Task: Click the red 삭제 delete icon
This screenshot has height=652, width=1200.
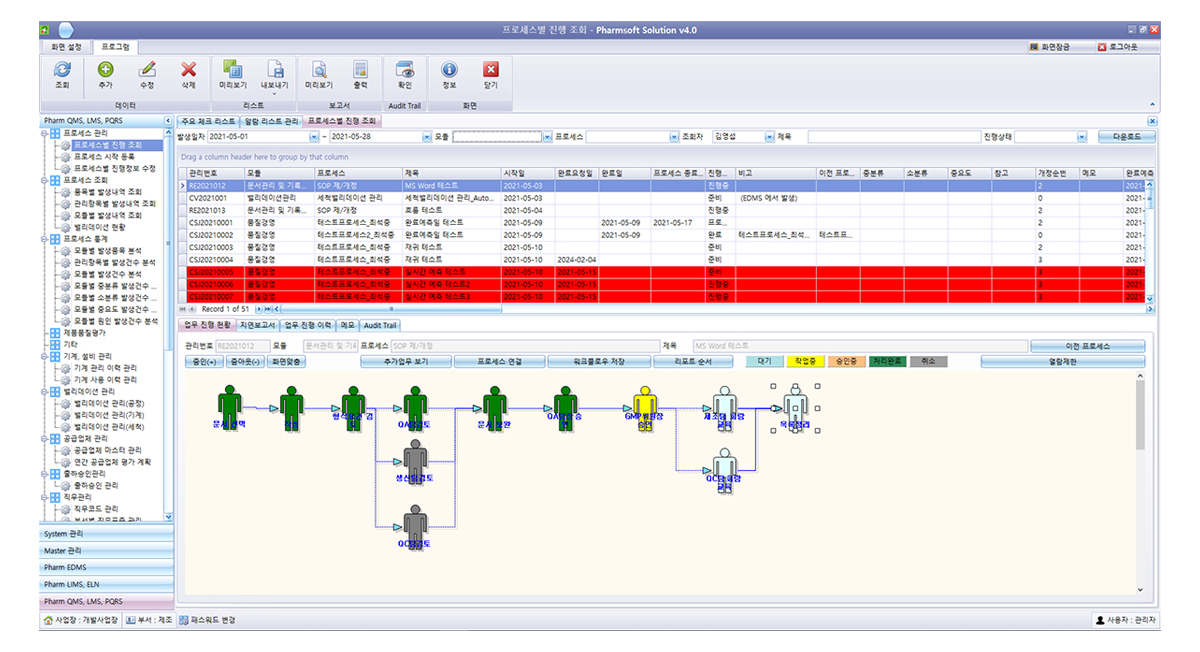Action: [x=188, y=70]
